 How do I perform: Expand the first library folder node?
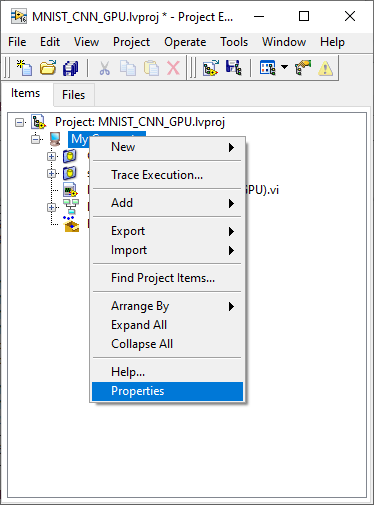tap(52, 156)
